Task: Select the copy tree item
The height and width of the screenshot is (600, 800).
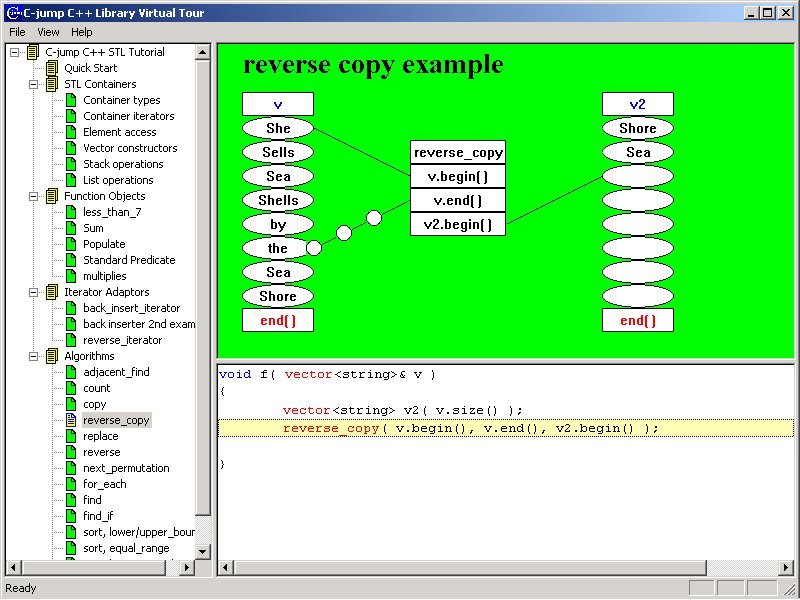Action: (94, 405)
